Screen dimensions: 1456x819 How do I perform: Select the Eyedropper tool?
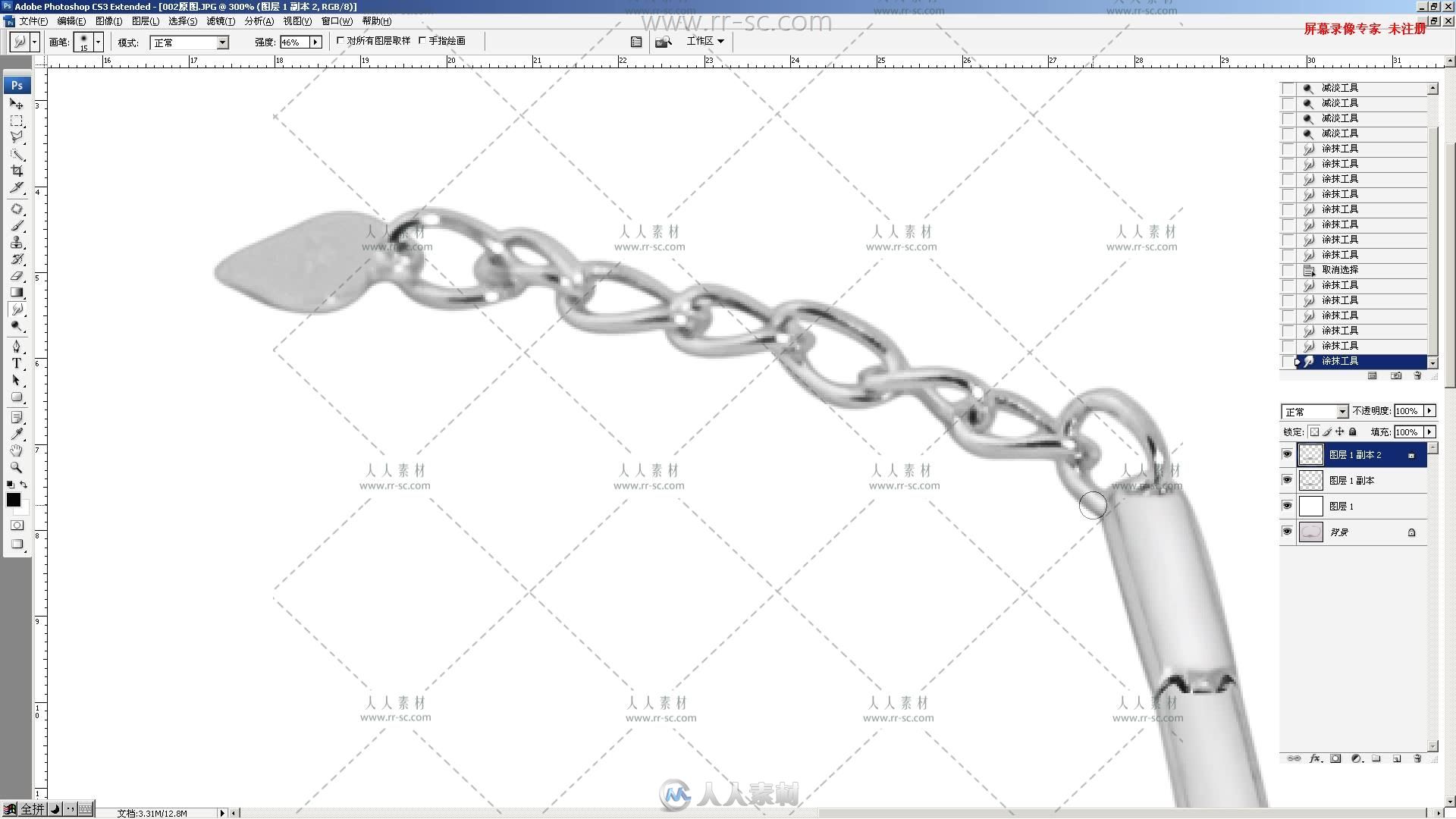tap(17, 435)
